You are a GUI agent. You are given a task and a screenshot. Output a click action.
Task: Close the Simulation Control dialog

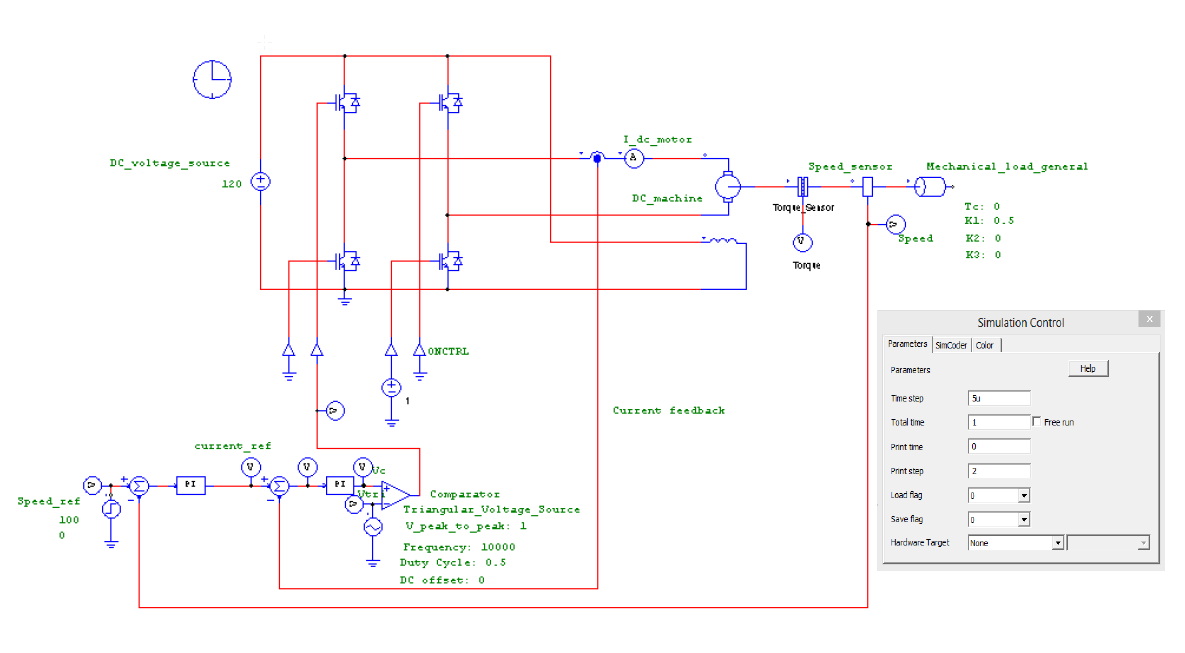coord(1149,319)
